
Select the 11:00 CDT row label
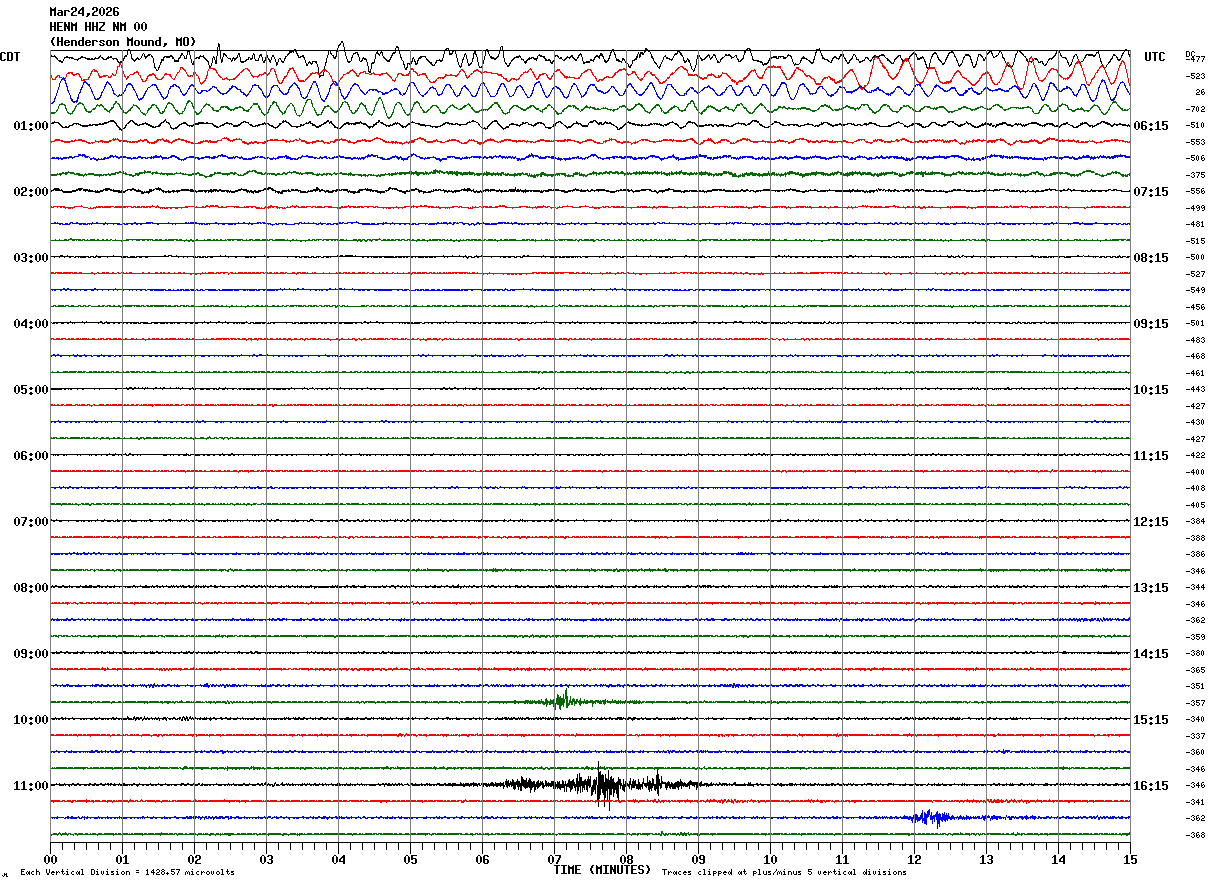31,786
